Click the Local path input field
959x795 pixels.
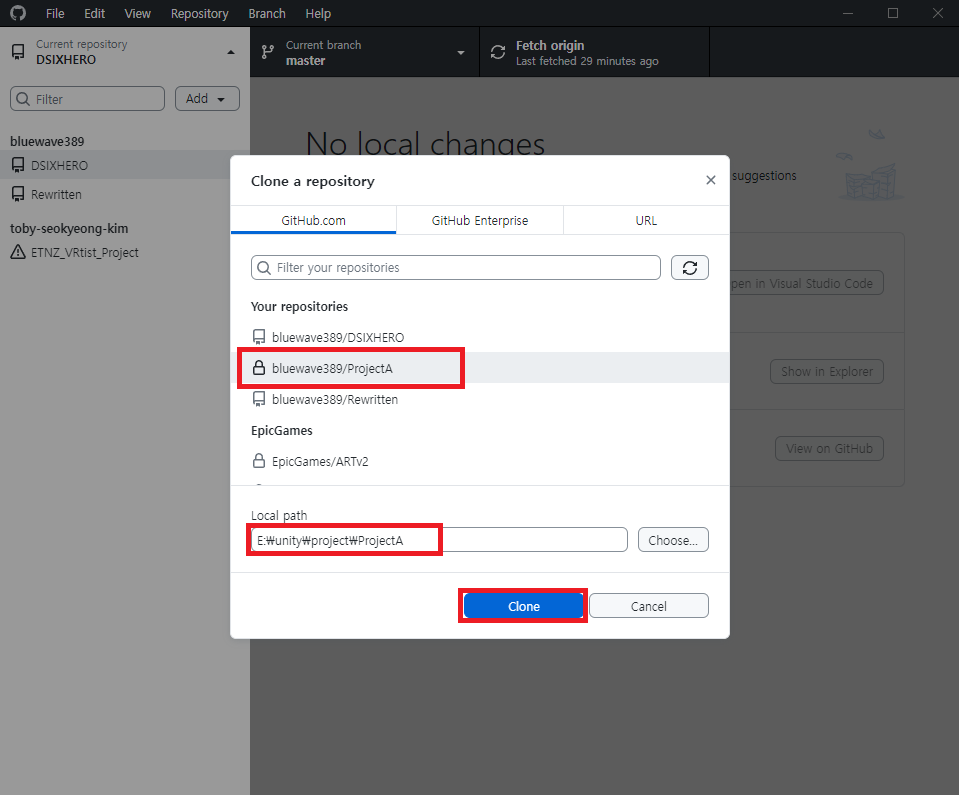point(439,539)
